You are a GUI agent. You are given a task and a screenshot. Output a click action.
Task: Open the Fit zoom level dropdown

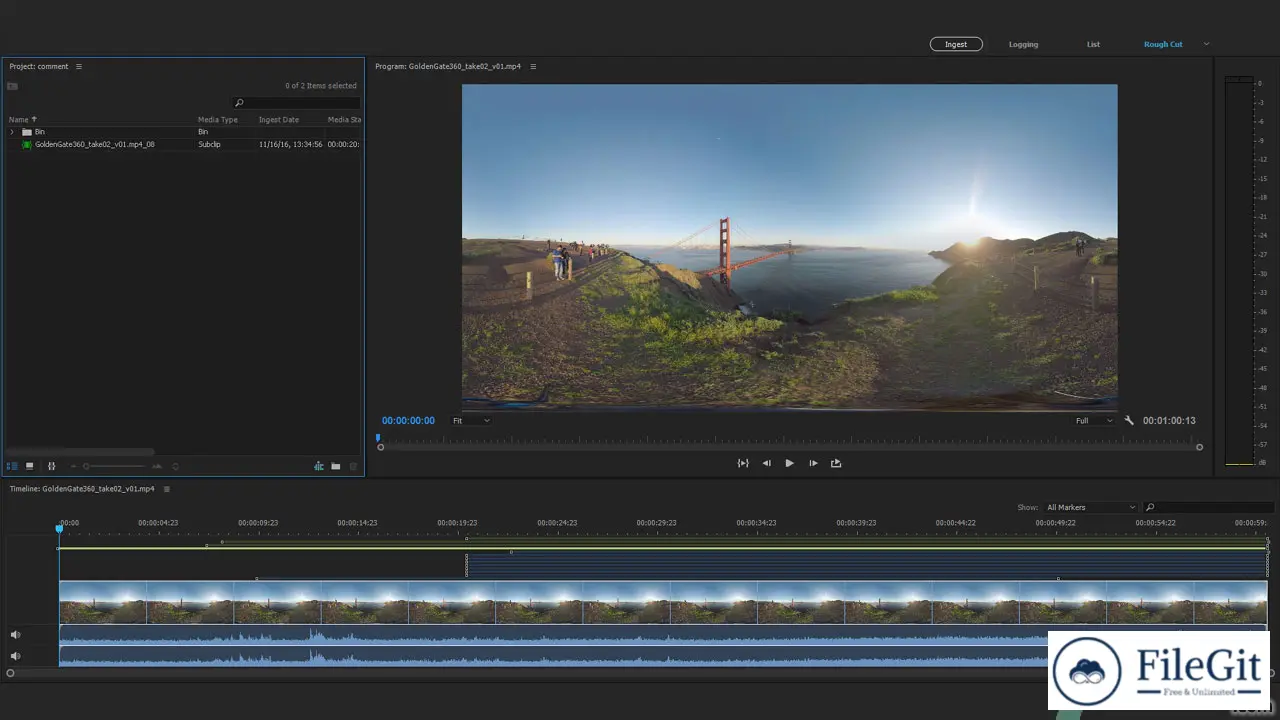tap(471, 421)
